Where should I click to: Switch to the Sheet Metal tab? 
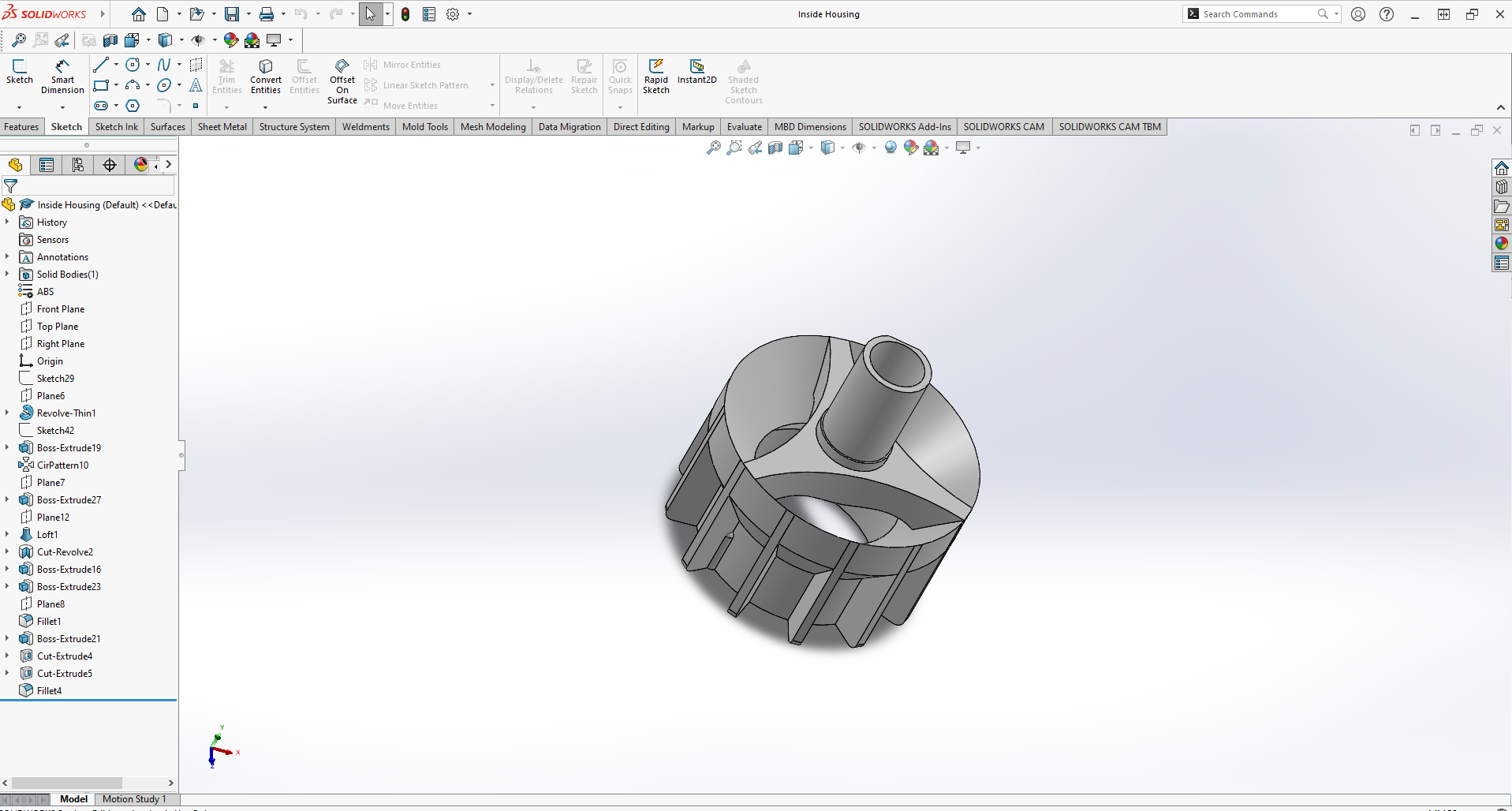(222, 127)
